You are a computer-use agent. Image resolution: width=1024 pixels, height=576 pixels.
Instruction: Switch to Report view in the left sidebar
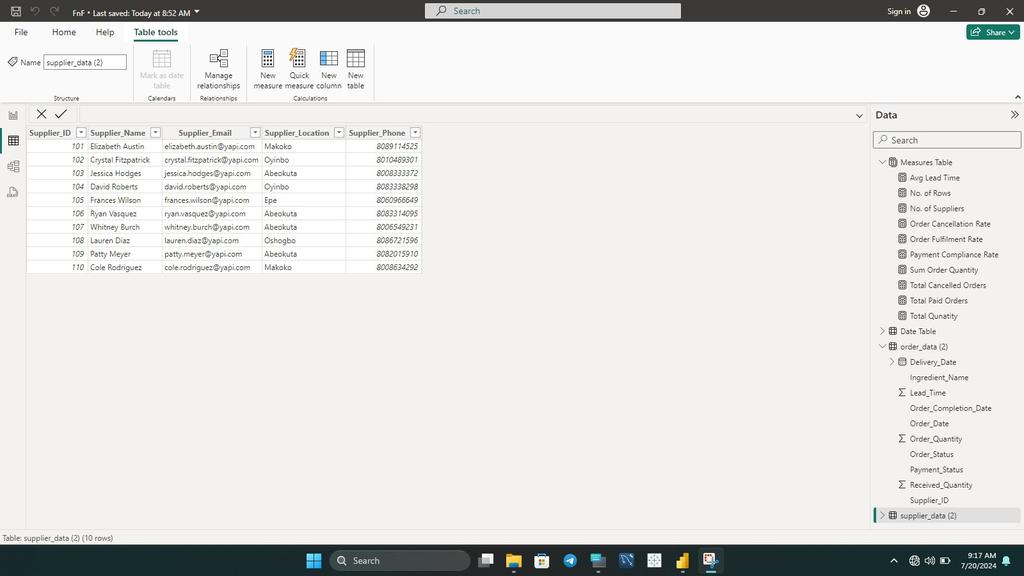pyautogui.click(x=13, y=115)
